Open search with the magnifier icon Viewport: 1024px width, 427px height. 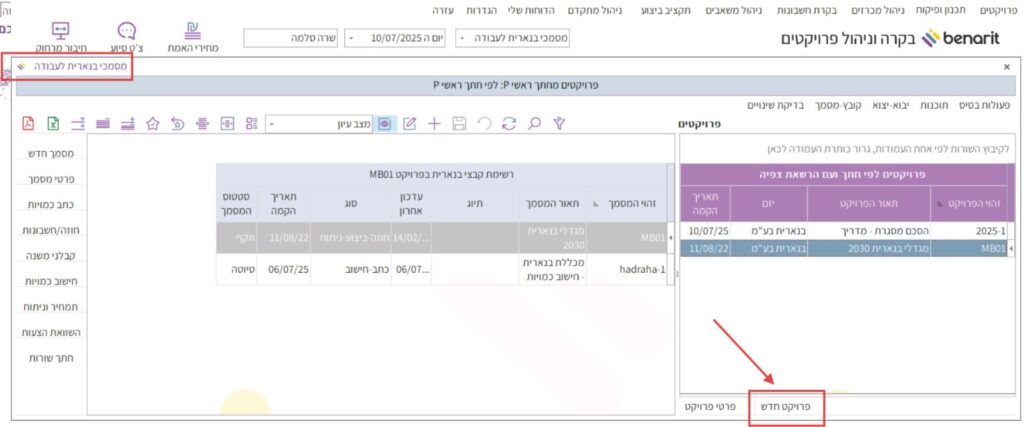point(535,124)
